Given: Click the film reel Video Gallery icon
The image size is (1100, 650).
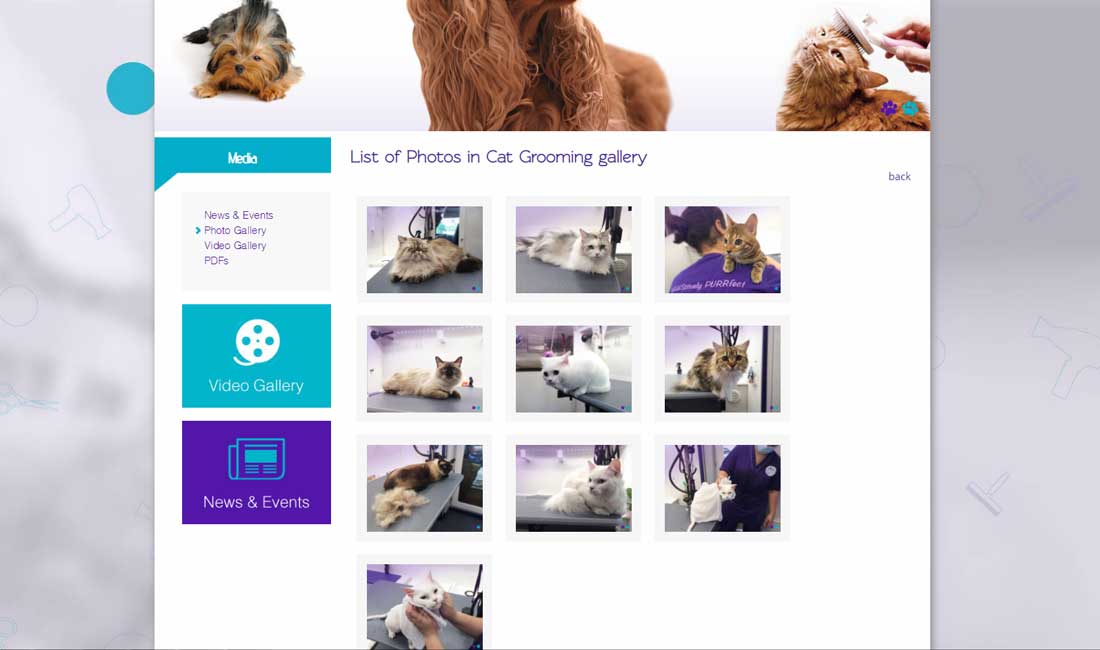Looking at the screenshot, I should pyautogui.click(x=257, y=342).
